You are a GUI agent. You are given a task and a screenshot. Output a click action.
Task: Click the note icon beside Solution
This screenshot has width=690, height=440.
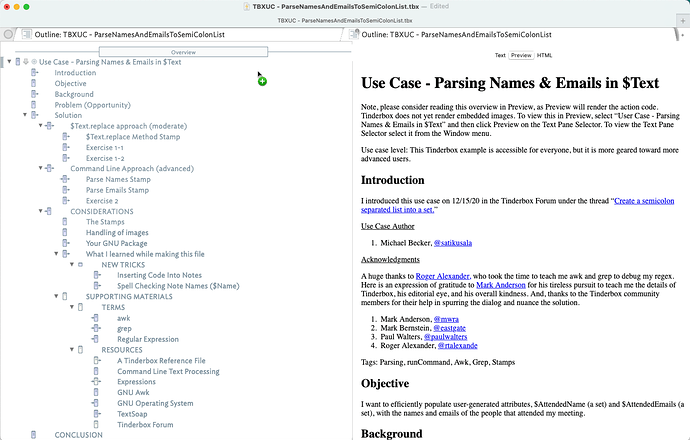tap(34, 115)
